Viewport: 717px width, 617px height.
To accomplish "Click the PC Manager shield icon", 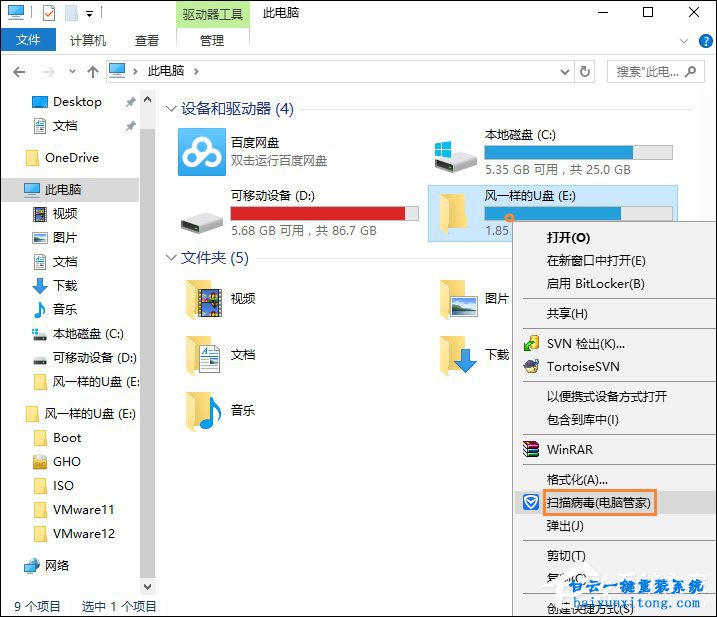I will point(531,502).
